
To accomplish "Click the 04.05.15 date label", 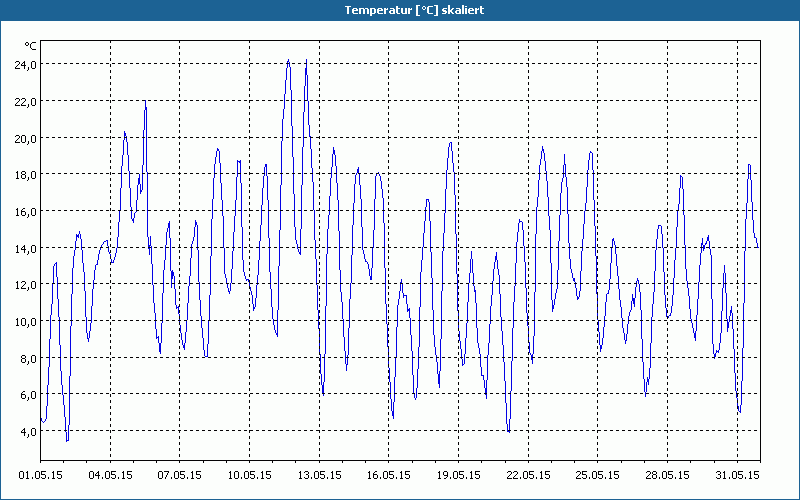I will coord(110,475).
